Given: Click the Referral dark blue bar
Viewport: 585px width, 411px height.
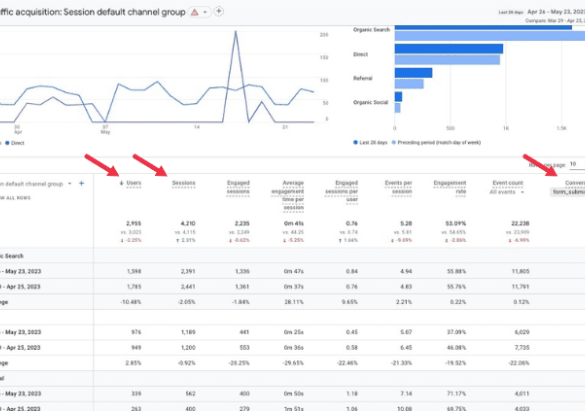Looking at the screenshot, I should pyautogui.click(x=413, y=73).
